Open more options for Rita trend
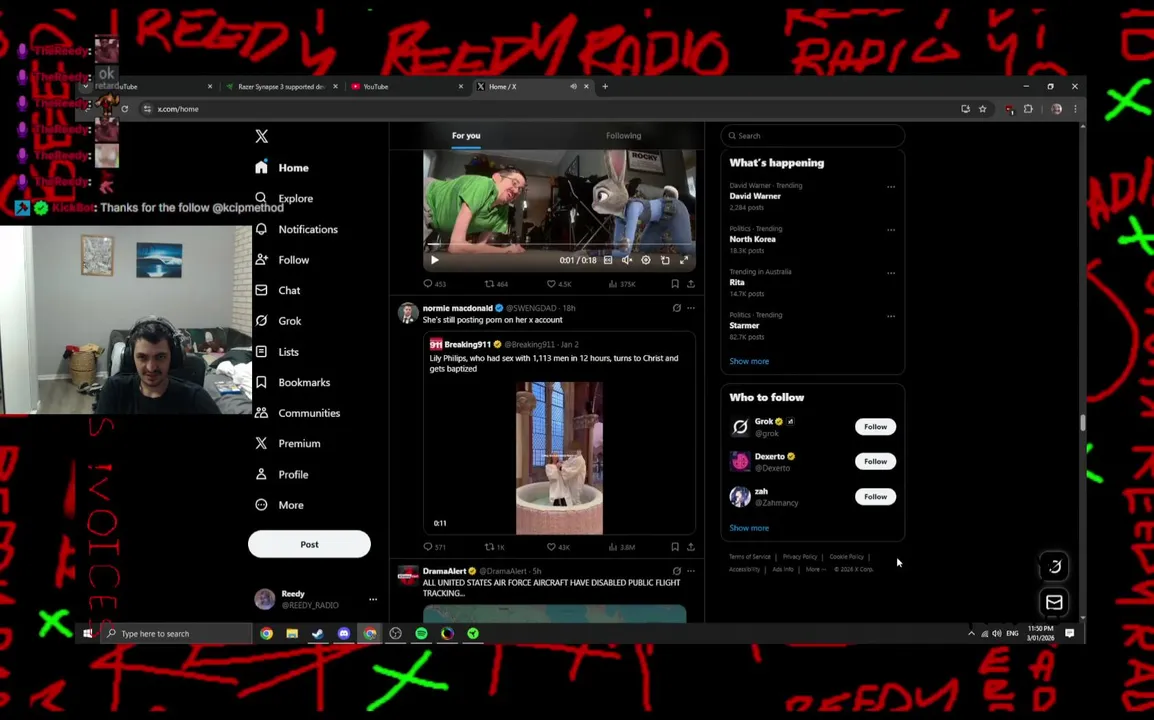This screenshot has height=720, width=1154. (x=891, y=273)
